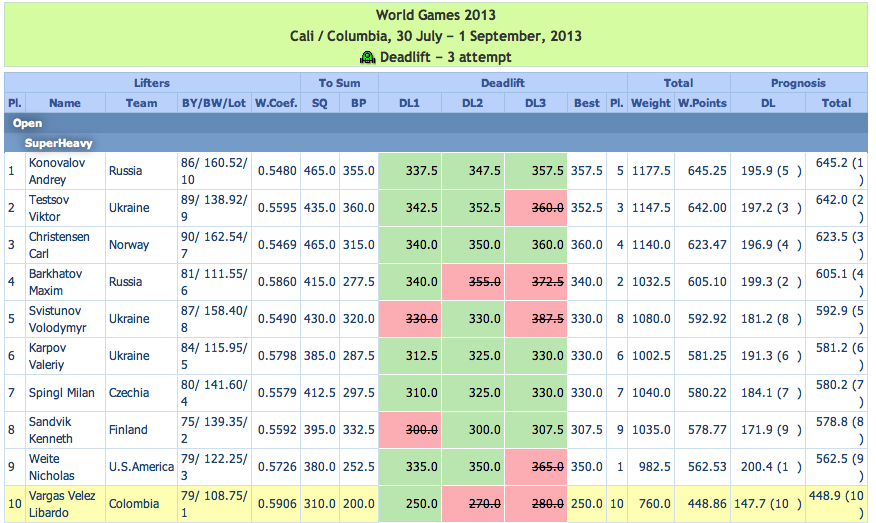Click the SQ column header
This screenshot has width=876, height=523.
(x=320, y=103)
